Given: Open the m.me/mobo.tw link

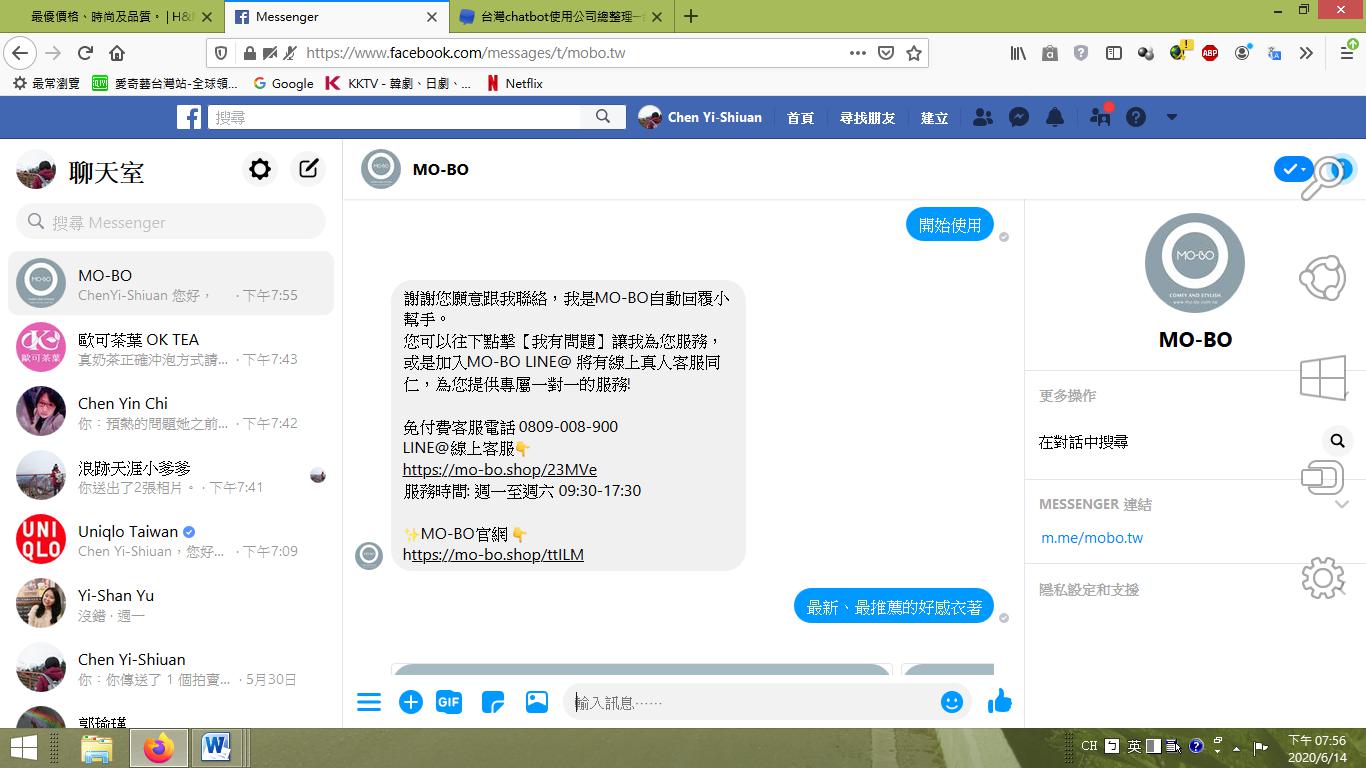Looking at the screenshot, I should click(1092, 537).
